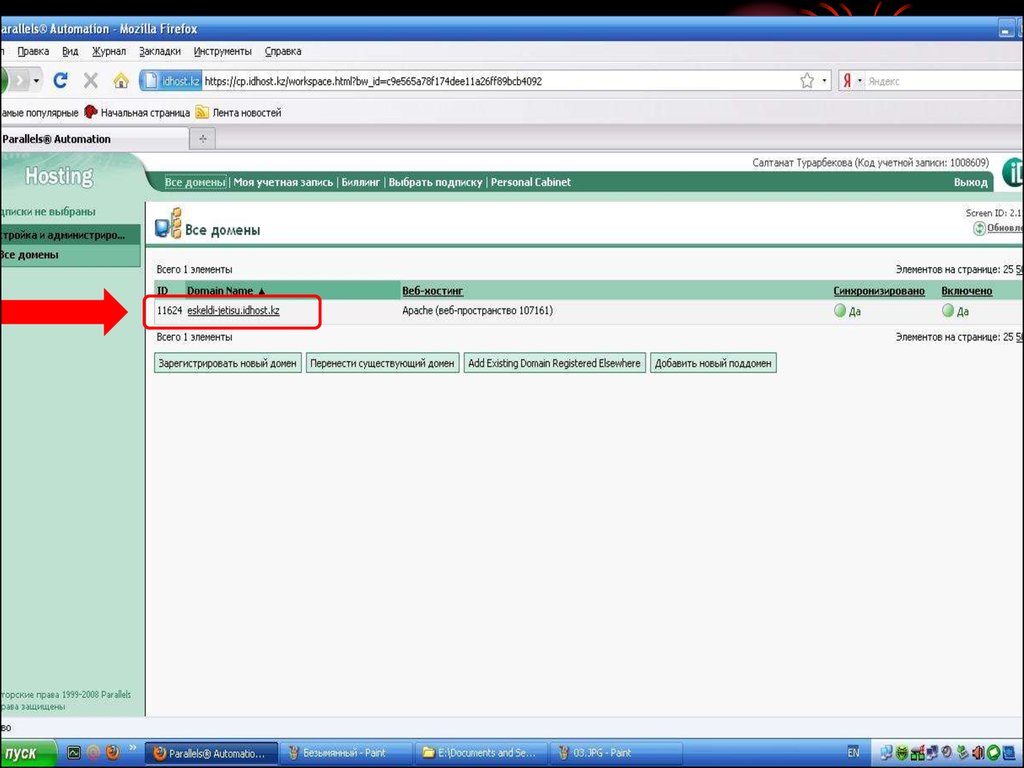Screen dimensions: 1024x768
Task: Click the Зарегистрировать новый домен button
Action: pos(227,364)
